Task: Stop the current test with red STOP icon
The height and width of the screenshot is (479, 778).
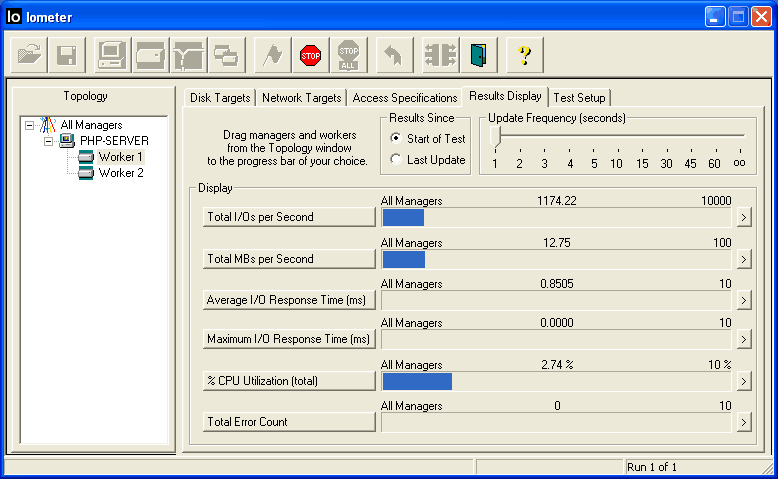Action: click(x=311, y=55)
